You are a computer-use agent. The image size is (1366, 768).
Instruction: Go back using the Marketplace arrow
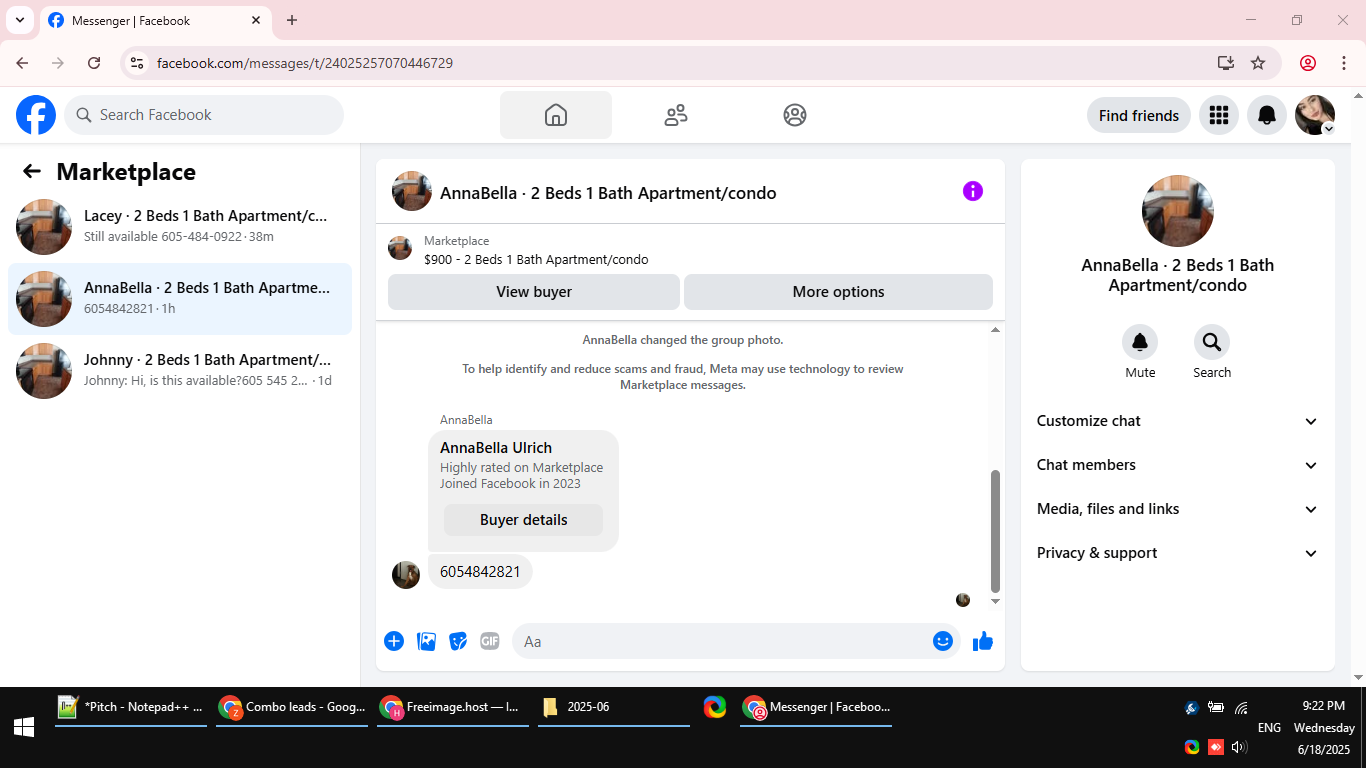tap(32, 171)
